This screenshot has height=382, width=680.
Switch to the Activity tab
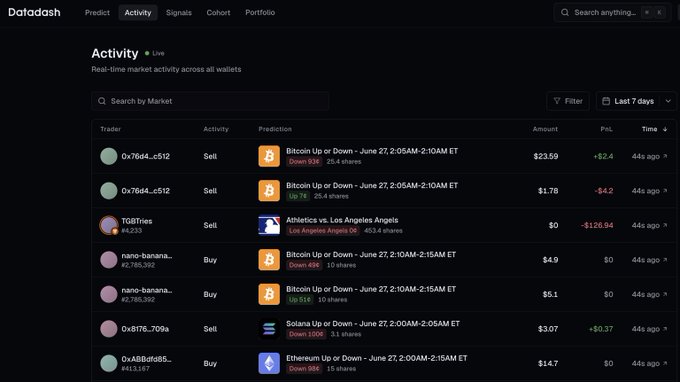point(138,13)
